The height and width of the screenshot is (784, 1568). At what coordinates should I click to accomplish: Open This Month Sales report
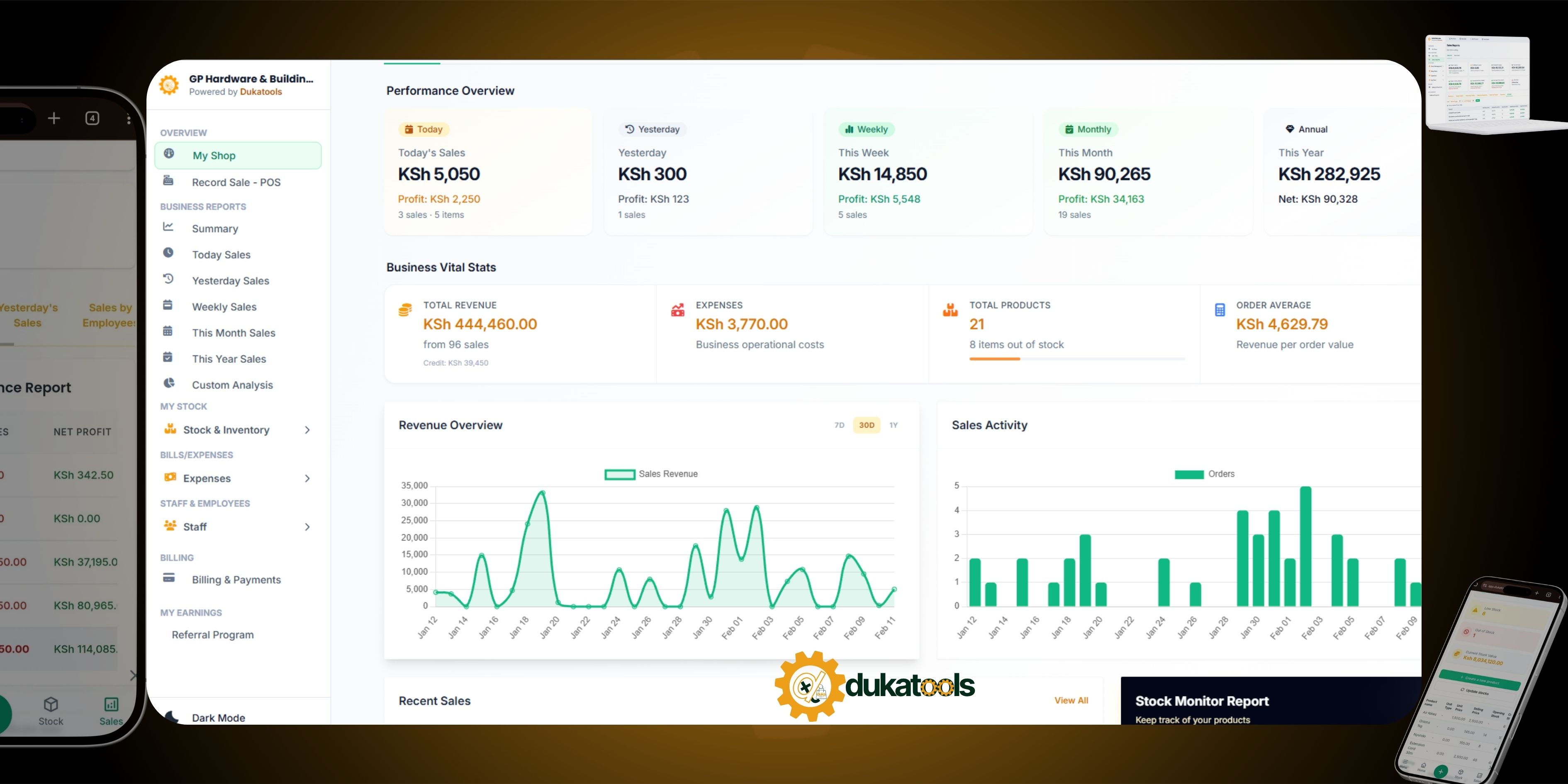pos(233,332)
